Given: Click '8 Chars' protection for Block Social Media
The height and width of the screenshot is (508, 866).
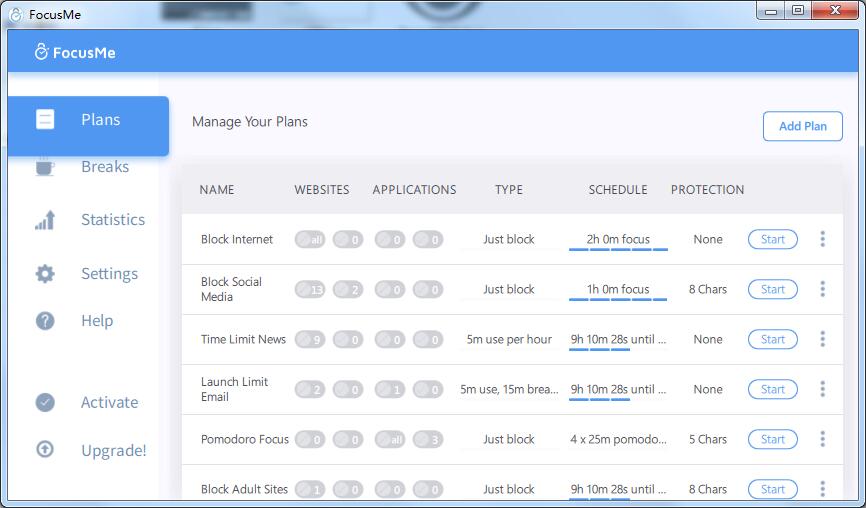Looking at the screenshot, I should pos(708,289).
